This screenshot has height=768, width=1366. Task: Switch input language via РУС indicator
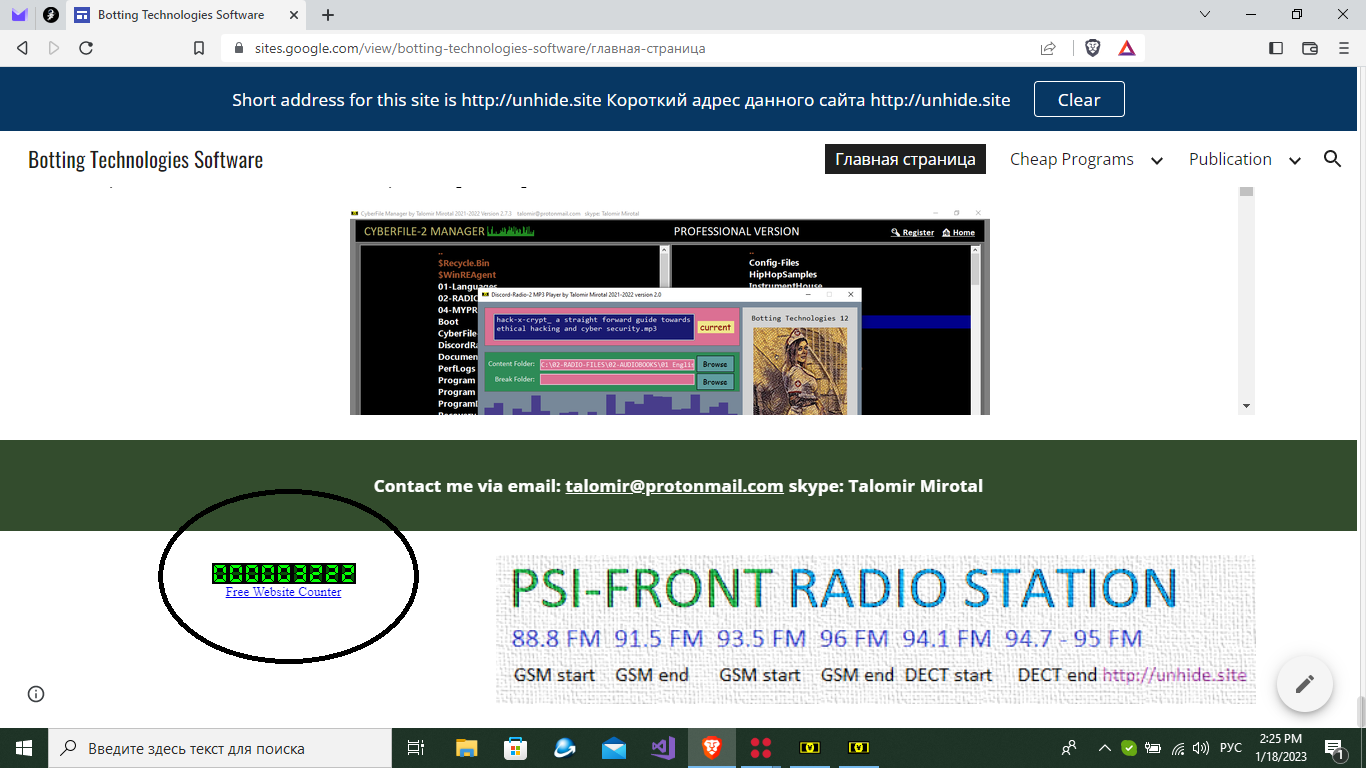coord(1232,748)
